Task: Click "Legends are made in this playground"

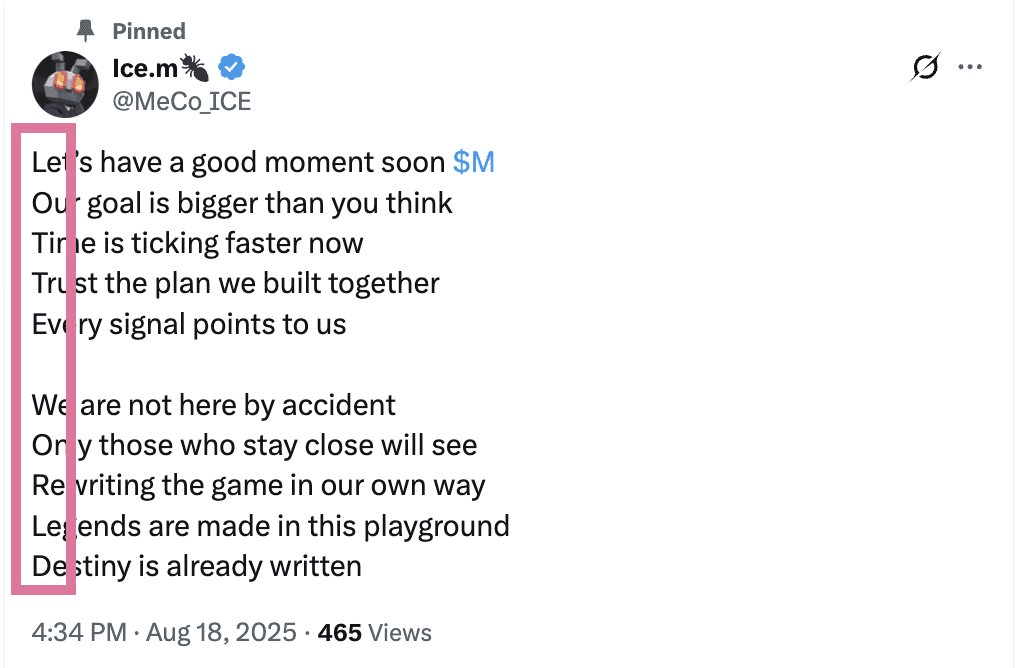Action: [272, 526]
